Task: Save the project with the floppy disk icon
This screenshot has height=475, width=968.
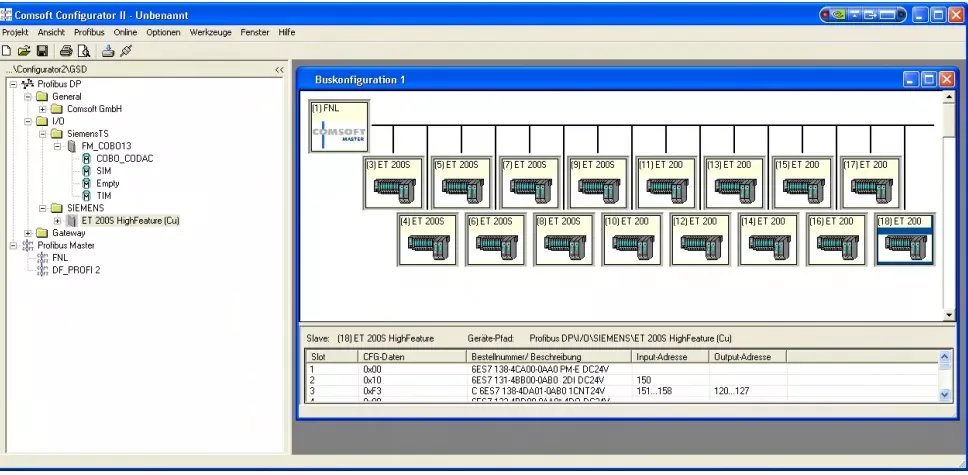Action: (x=43, y=51)
